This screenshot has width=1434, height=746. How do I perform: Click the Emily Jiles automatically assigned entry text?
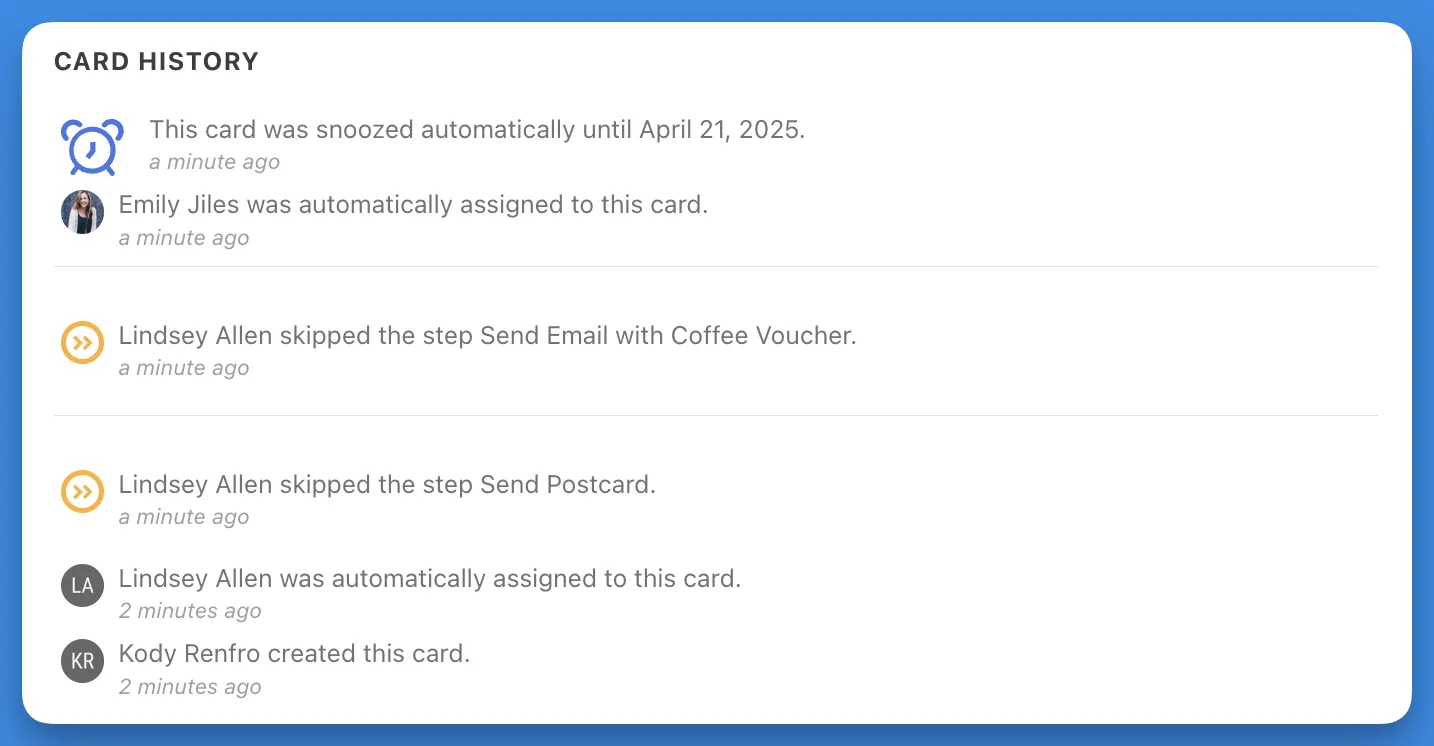413,205
